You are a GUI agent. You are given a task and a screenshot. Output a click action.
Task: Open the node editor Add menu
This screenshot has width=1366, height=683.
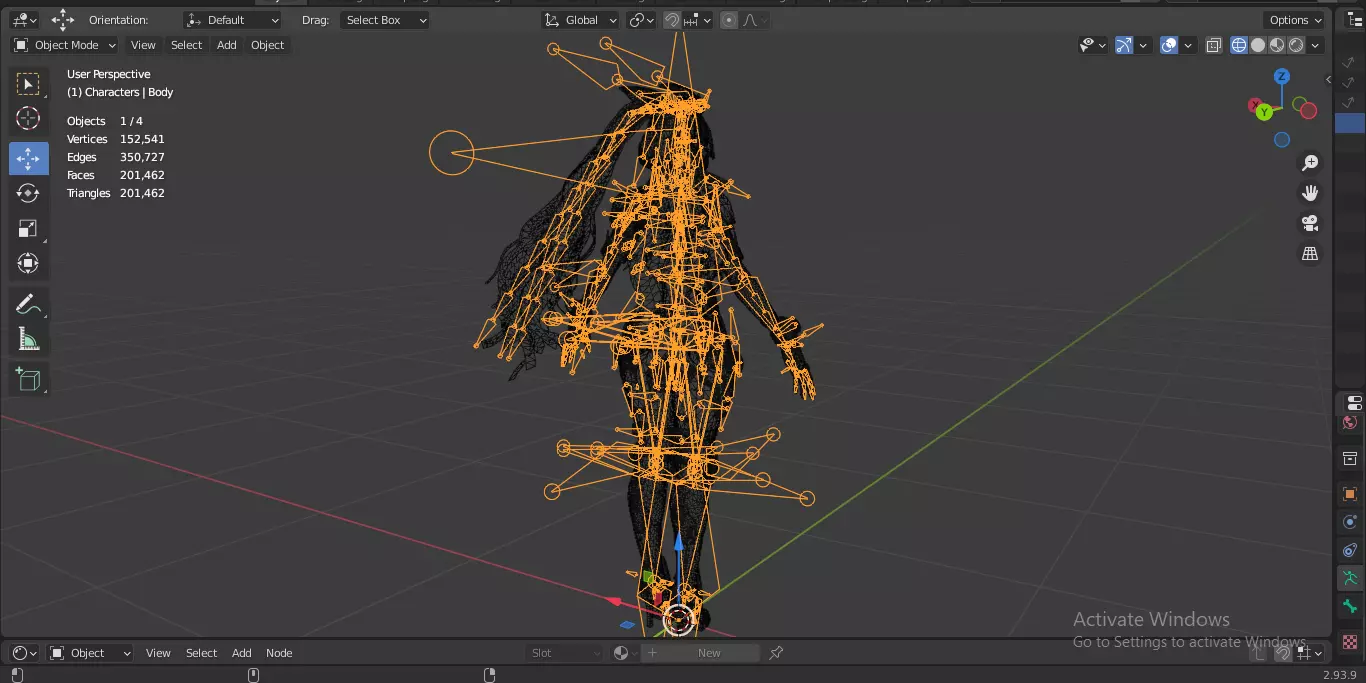(x=242, y=653)
